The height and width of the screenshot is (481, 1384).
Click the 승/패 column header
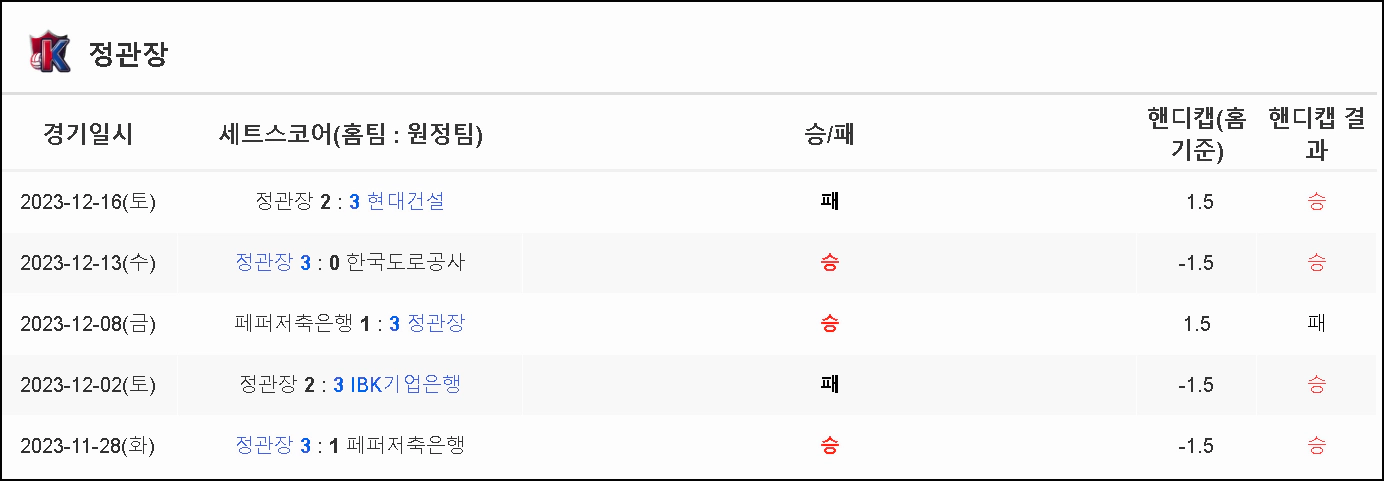829,134
